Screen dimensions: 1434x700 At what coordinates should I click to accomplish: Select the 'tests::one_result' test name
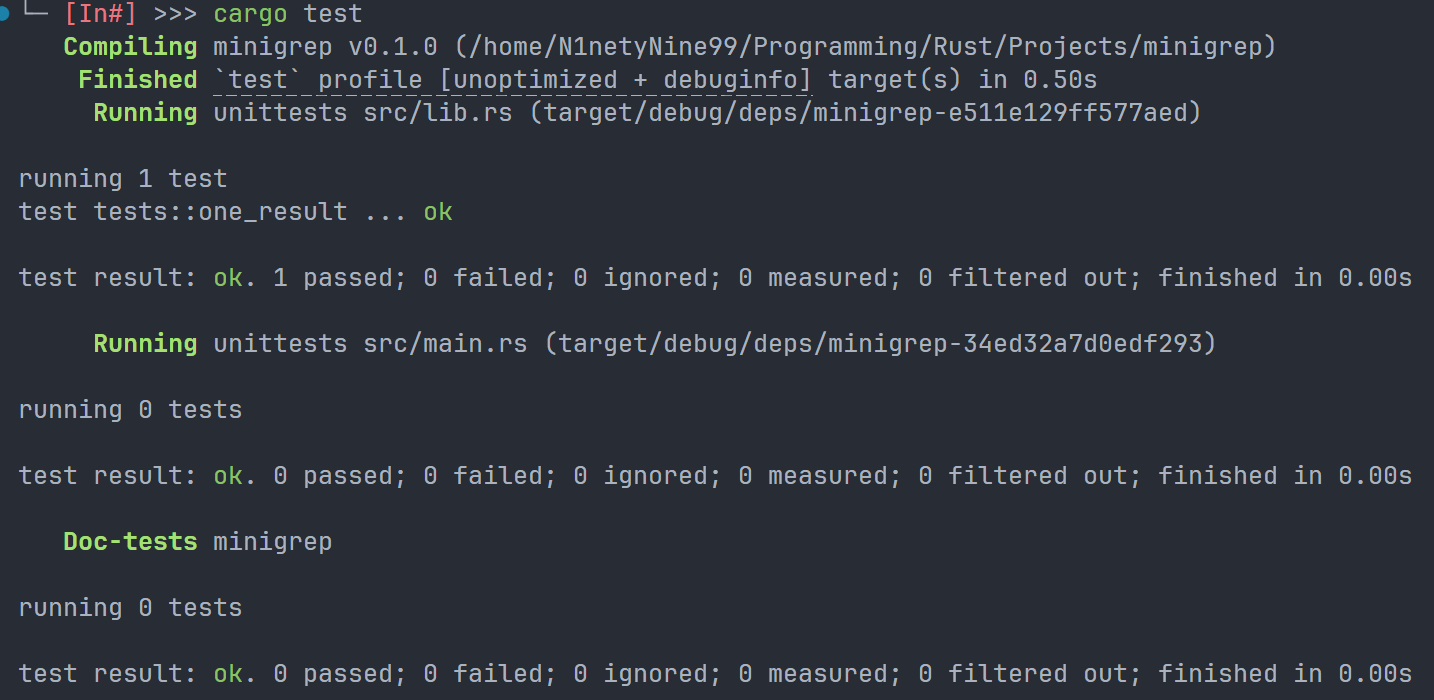pyautogui.click(x=220, y=212)
